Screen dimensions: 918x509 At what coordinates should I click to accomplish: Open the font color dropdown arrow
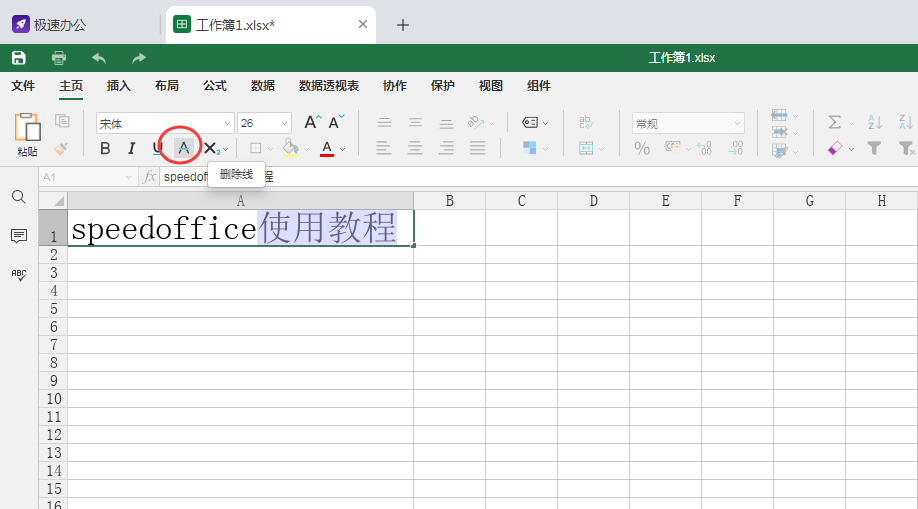pos(342,149)
